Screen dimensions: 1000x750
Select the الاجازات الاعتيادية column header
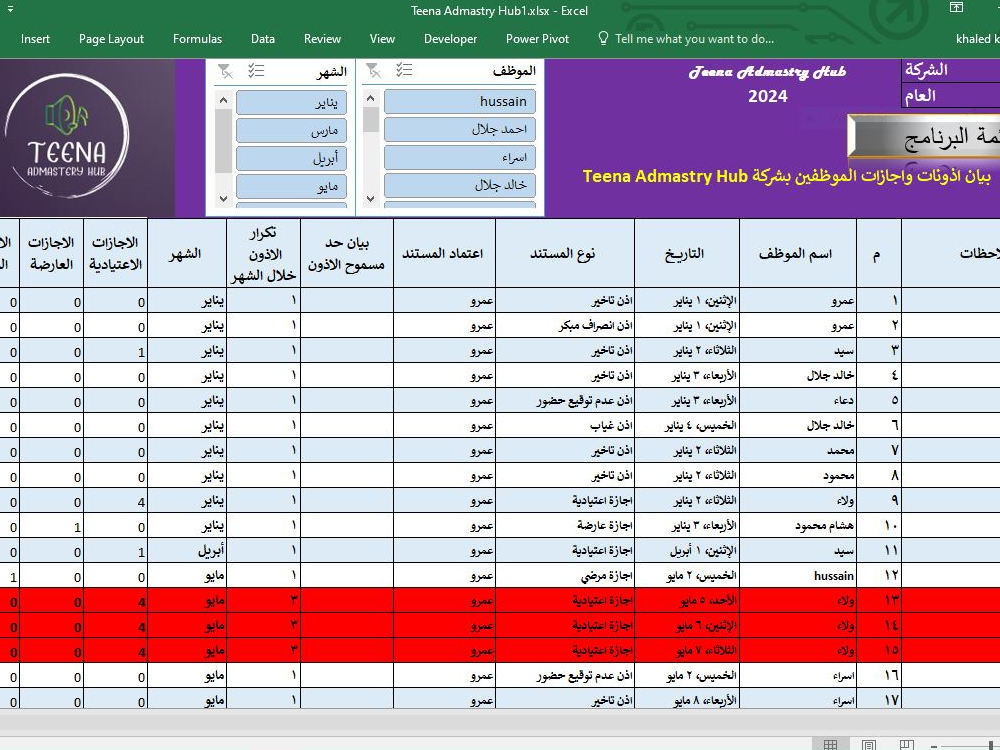115,253
